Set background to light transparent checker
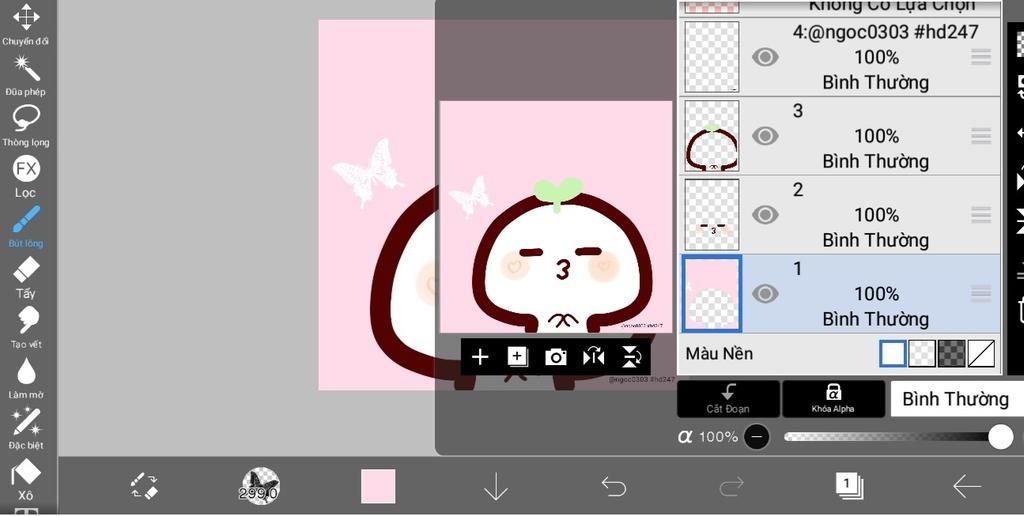Viewport: 1024px width, 516px height. pos(922,353)
